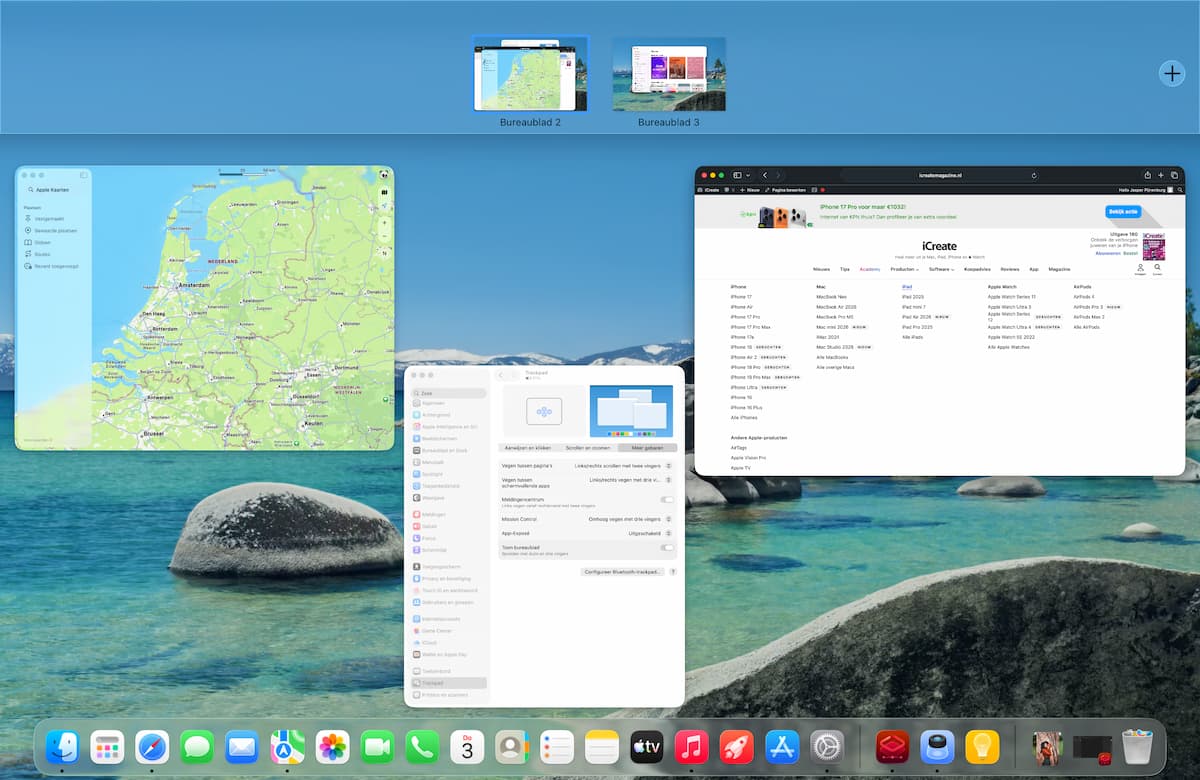Open Safari tab overview icon

[x=1174, y=175]
